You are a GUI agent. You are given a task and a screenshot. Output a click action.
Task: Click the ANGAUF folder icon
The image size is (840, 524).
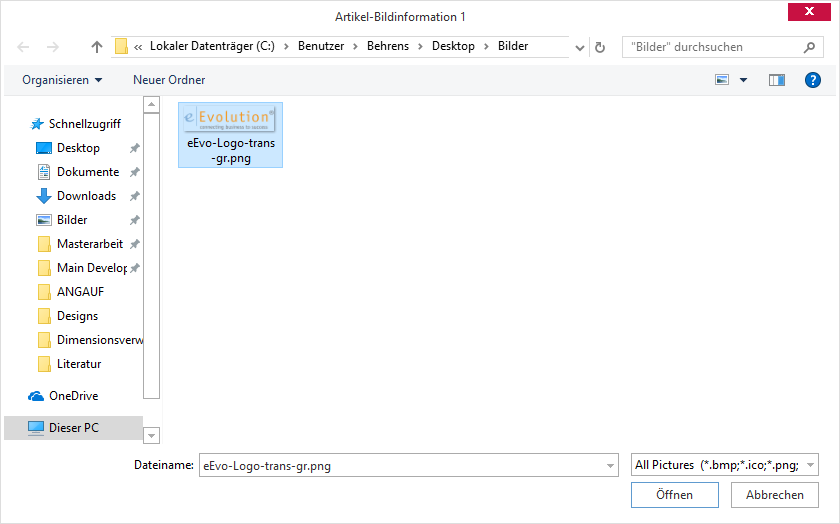[x=44, y=292]
